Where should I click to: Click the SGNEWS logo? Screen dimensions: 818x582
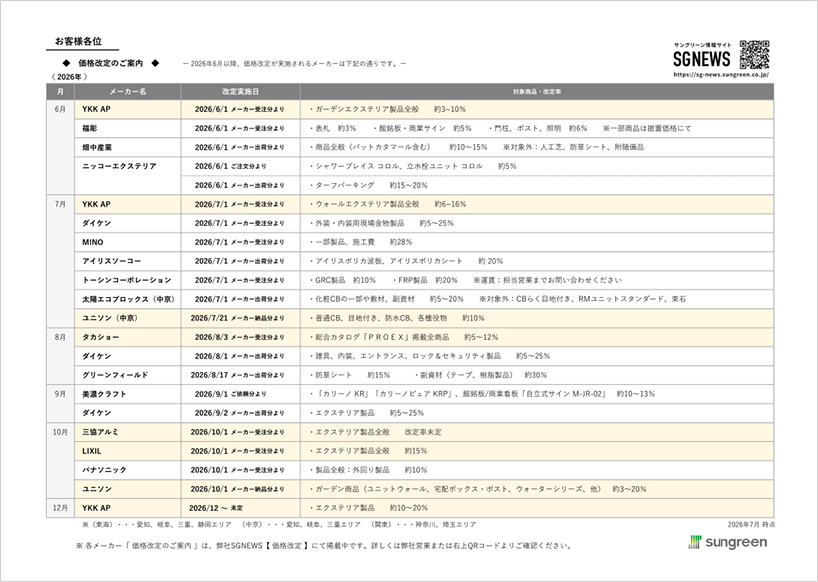[702, 59]
